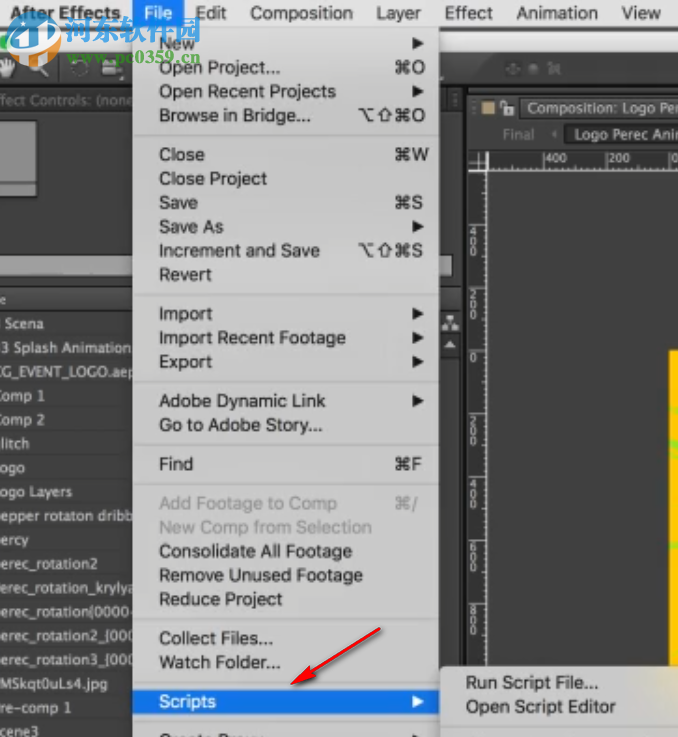
Task: Expand the Import submenu
Action: point(286,314)
